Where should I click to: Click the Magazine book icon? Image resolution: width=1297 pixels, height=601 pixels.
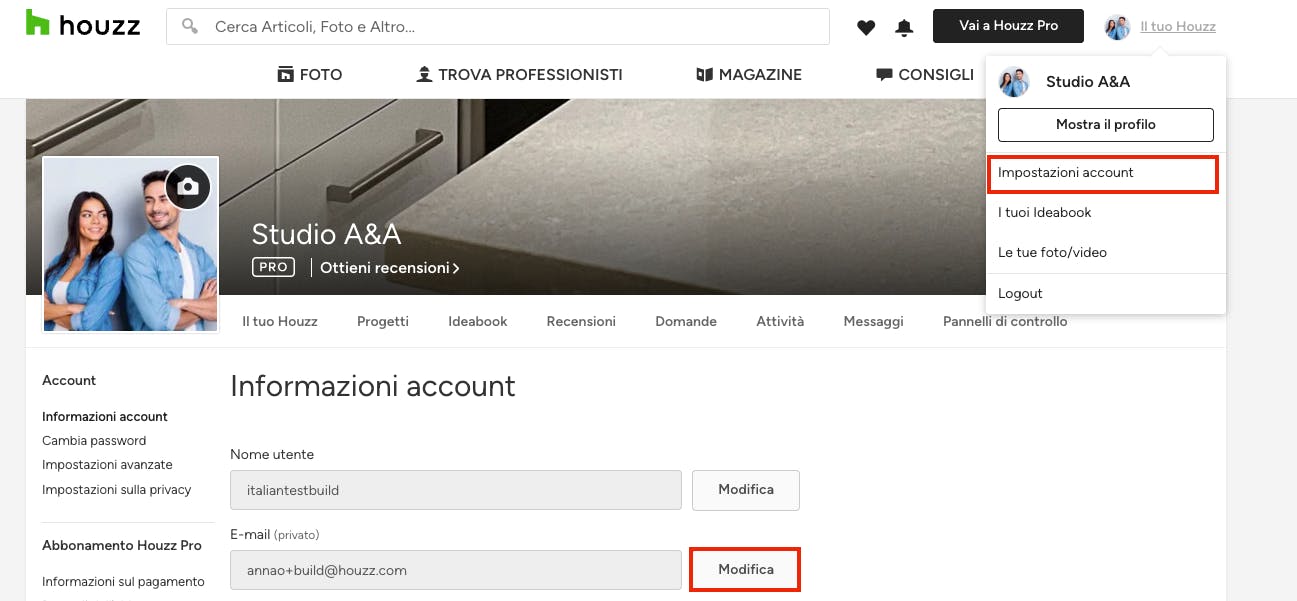click(x=704, y=74)
